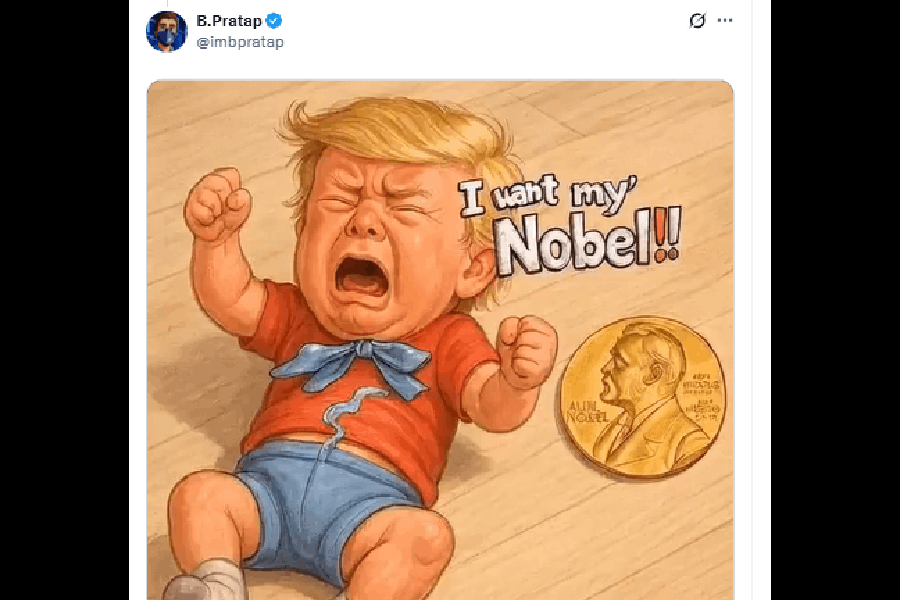
Task: Click the B.Pratap display name
Action: coord(229,21)
